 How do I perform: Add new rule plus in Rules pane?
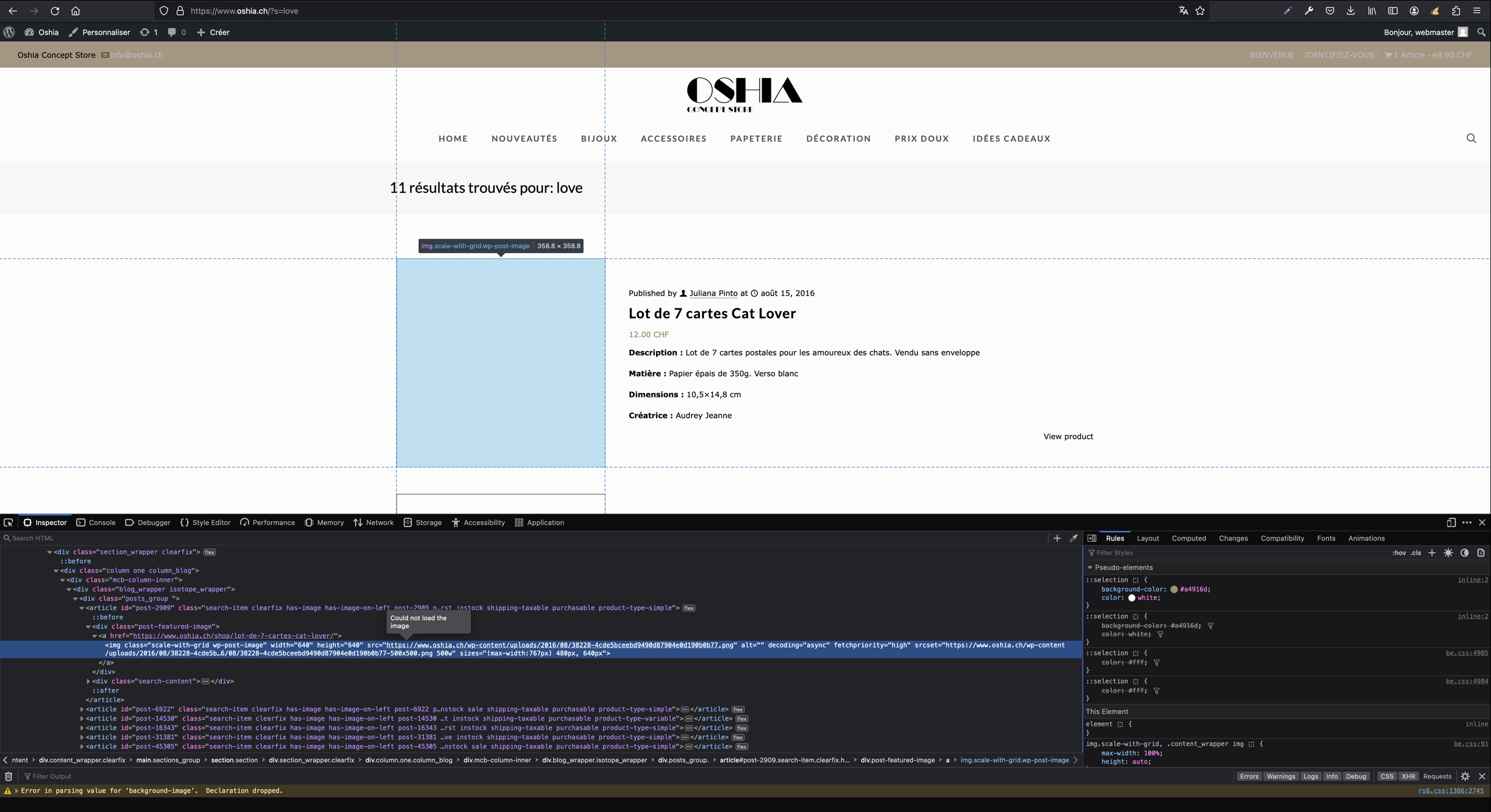1432,553
